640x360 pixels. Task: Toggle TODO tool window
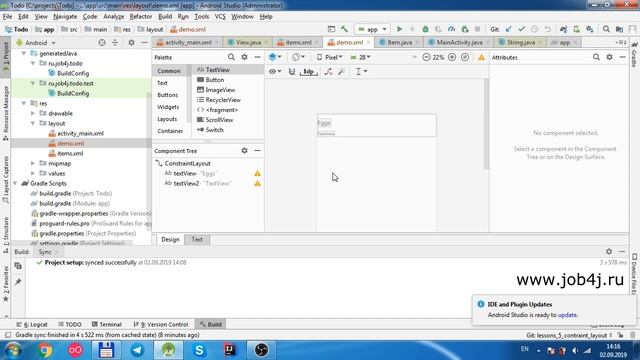click(70, 324)
